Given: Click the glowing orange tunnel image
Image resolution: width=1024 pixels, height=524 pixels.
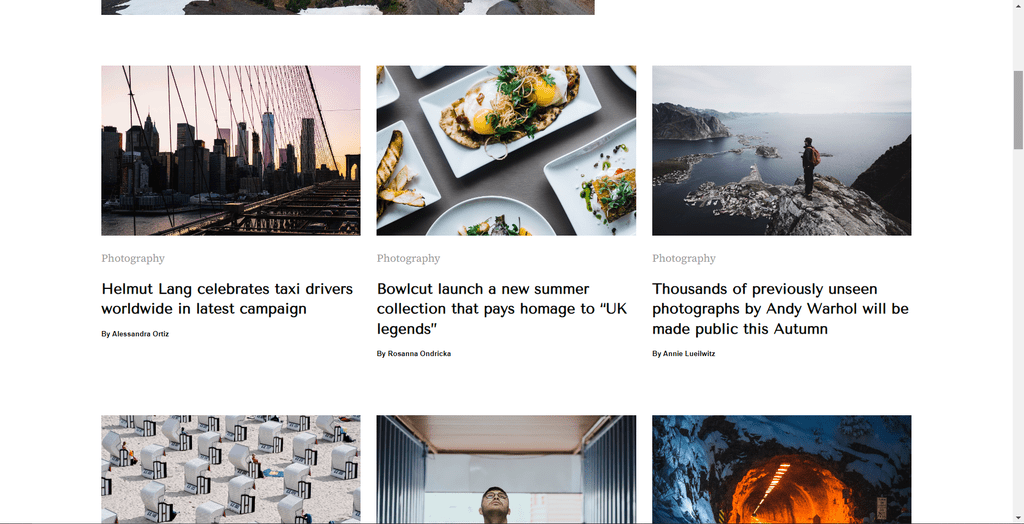Looking at the screenshot, I should pyautogui.click(x=782, y=469).
